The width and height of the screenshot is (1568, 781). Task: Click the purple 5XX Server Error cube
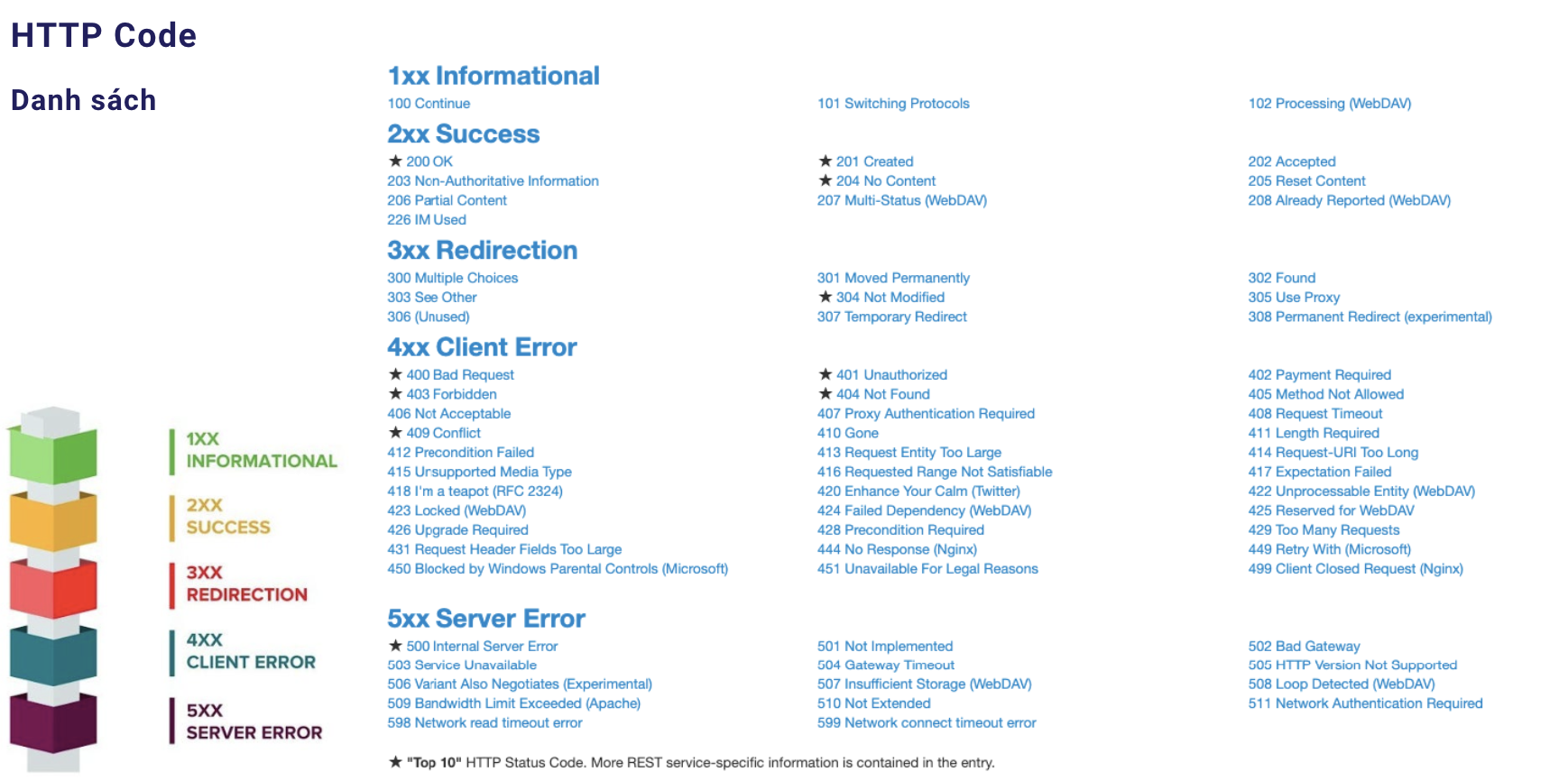53,721
